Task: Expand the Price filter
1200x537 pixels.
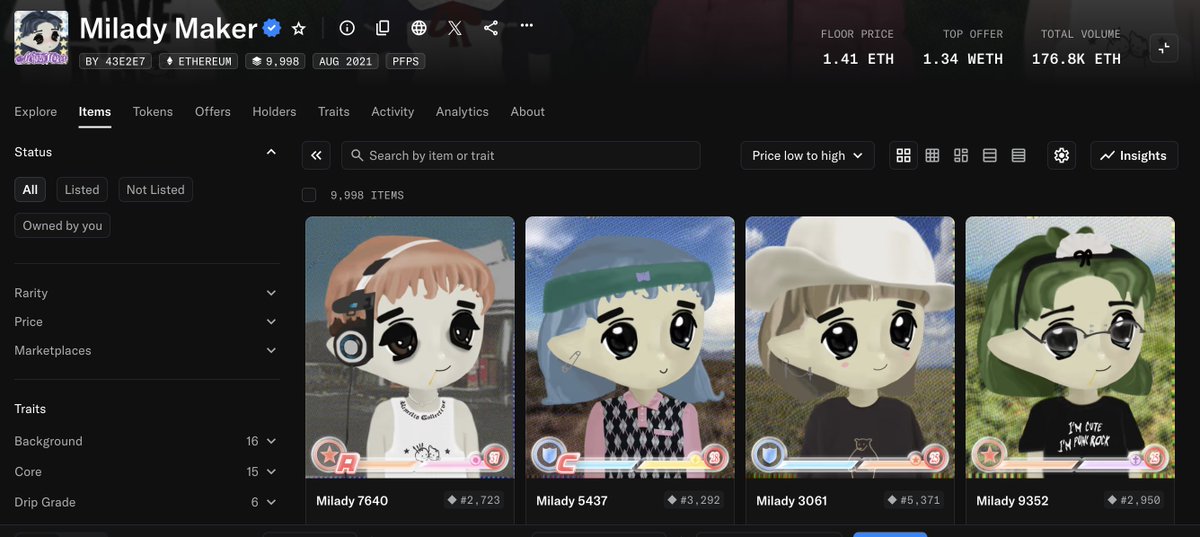Action: tap(146, 322)
